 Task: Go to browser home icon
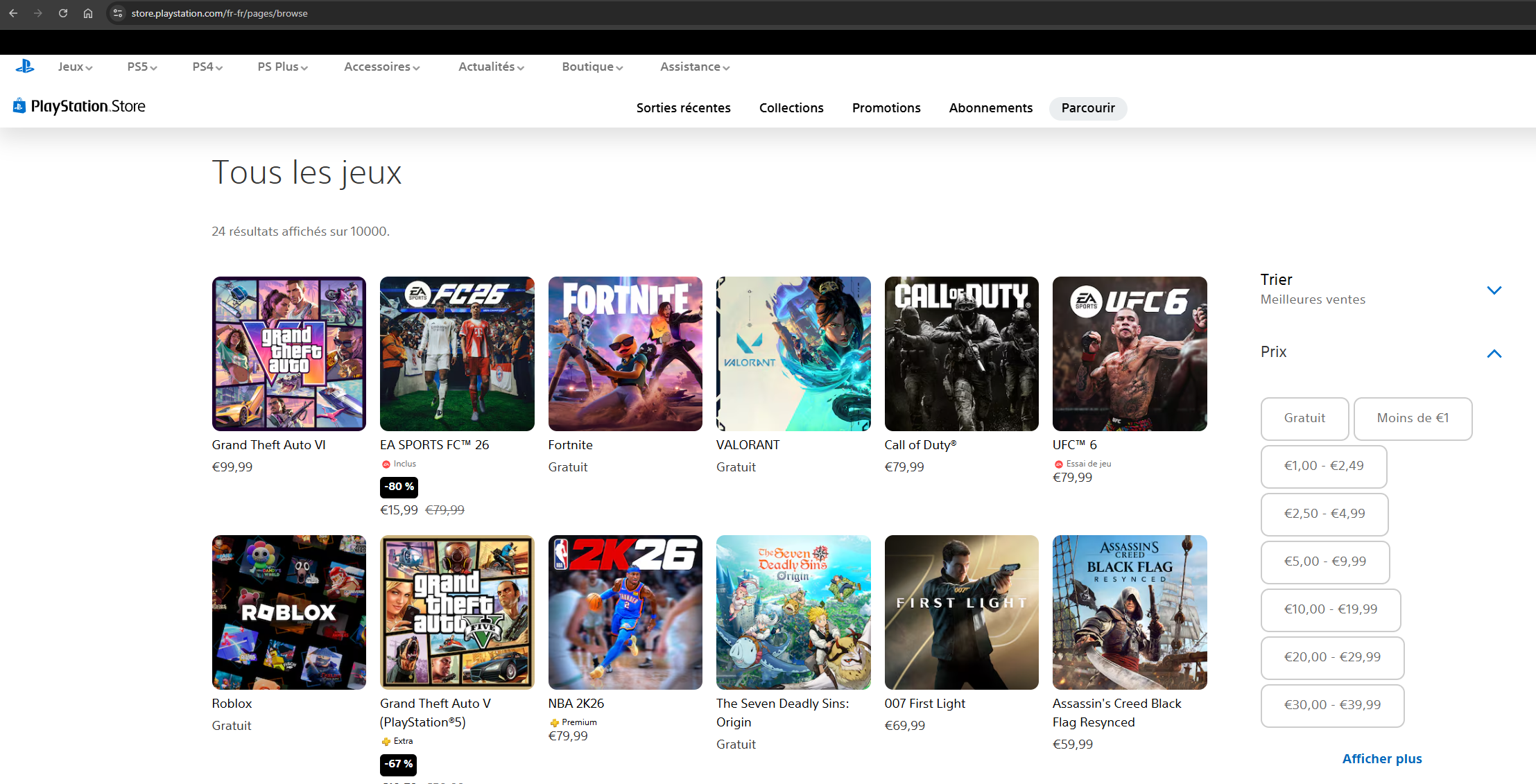[88, 13]
